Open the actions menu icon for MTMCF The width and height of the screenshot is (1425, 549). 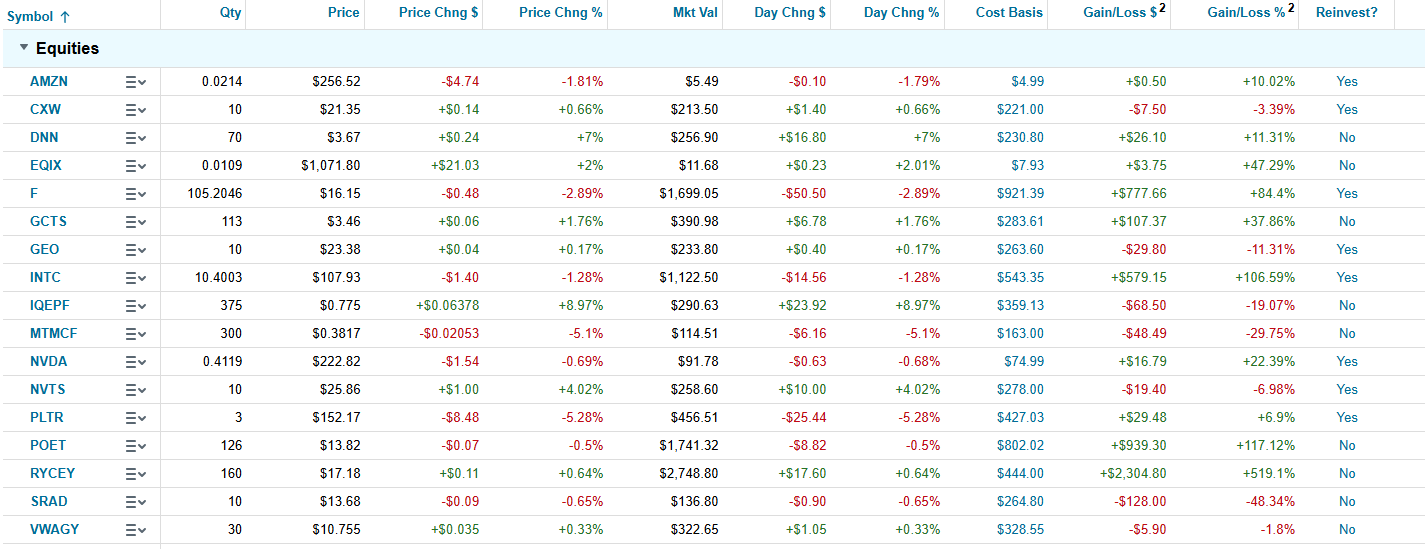click(136, 334)
